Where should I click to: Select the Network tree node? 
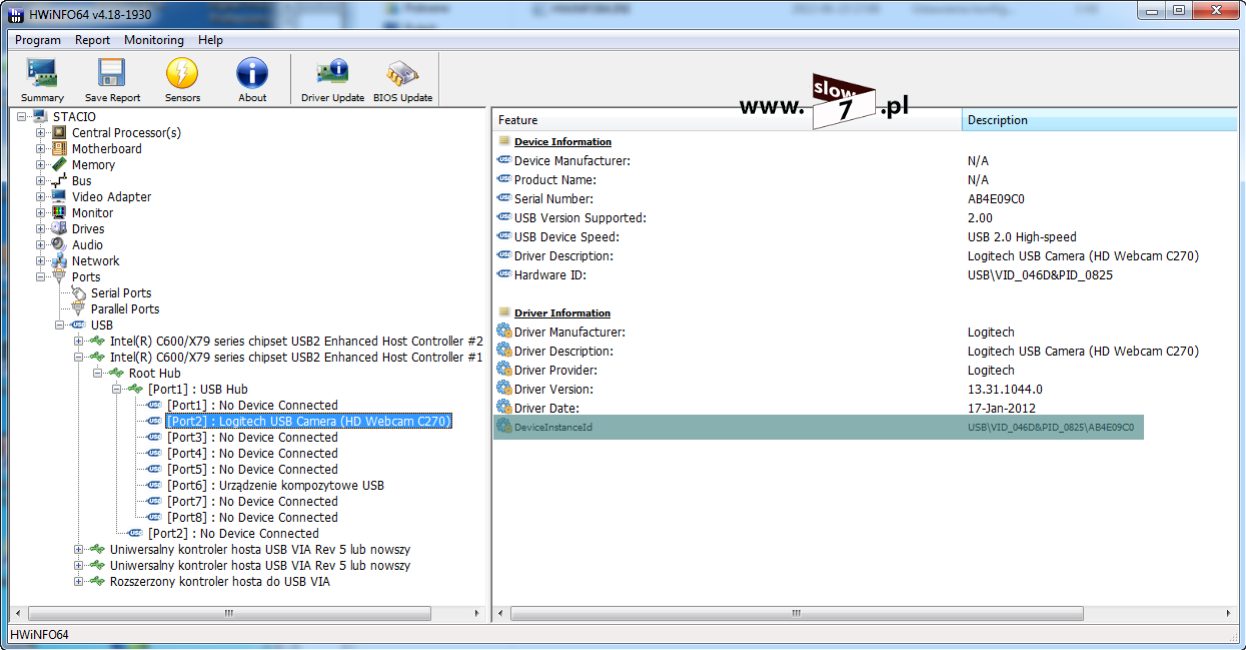[x=95, y=261]
